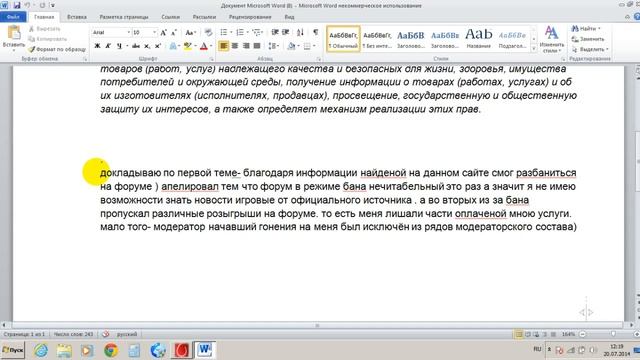Apply superscript (x²) formatting
This screenshot has height=360, width=640.
158,46
